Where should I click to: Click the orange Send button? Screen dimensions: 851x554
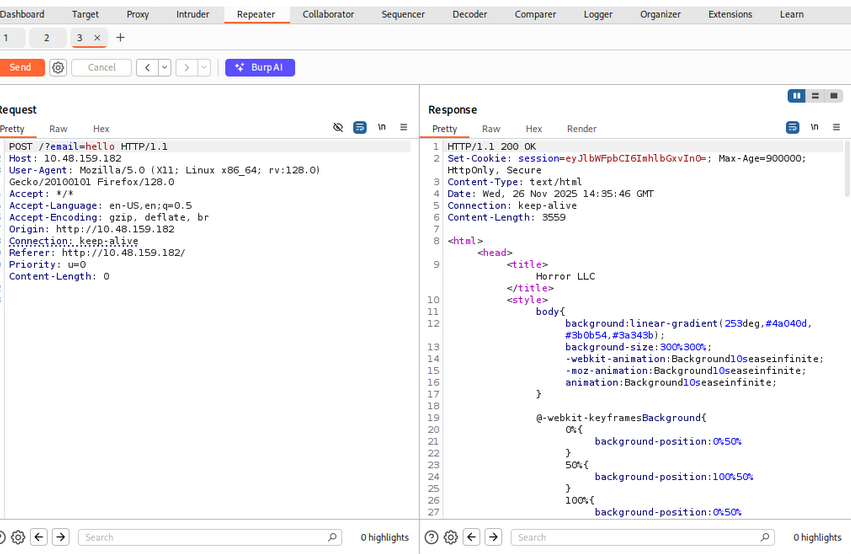[x=20, y=68]
